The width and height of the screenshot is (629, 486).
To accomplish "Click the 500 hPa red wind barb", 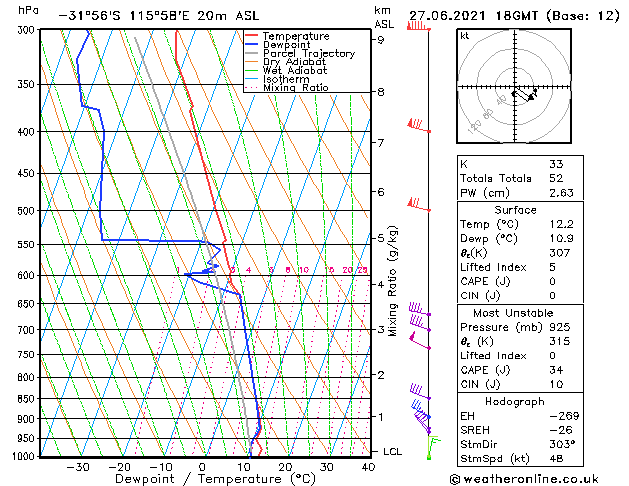I will [419, 204].
